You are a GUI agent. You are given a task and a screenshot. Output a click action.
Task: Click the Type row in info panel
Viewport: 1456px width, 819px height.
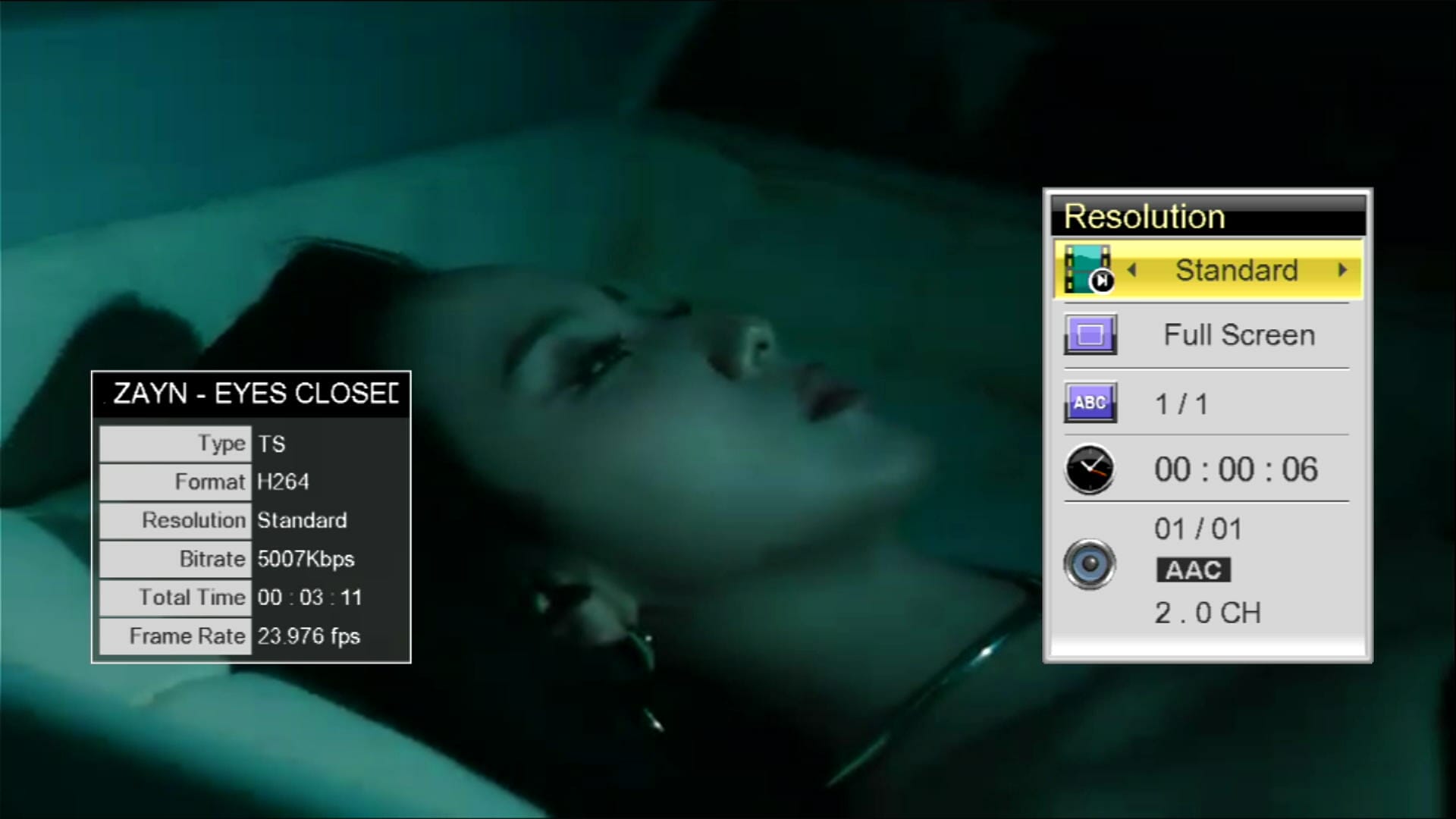(252, 444)
